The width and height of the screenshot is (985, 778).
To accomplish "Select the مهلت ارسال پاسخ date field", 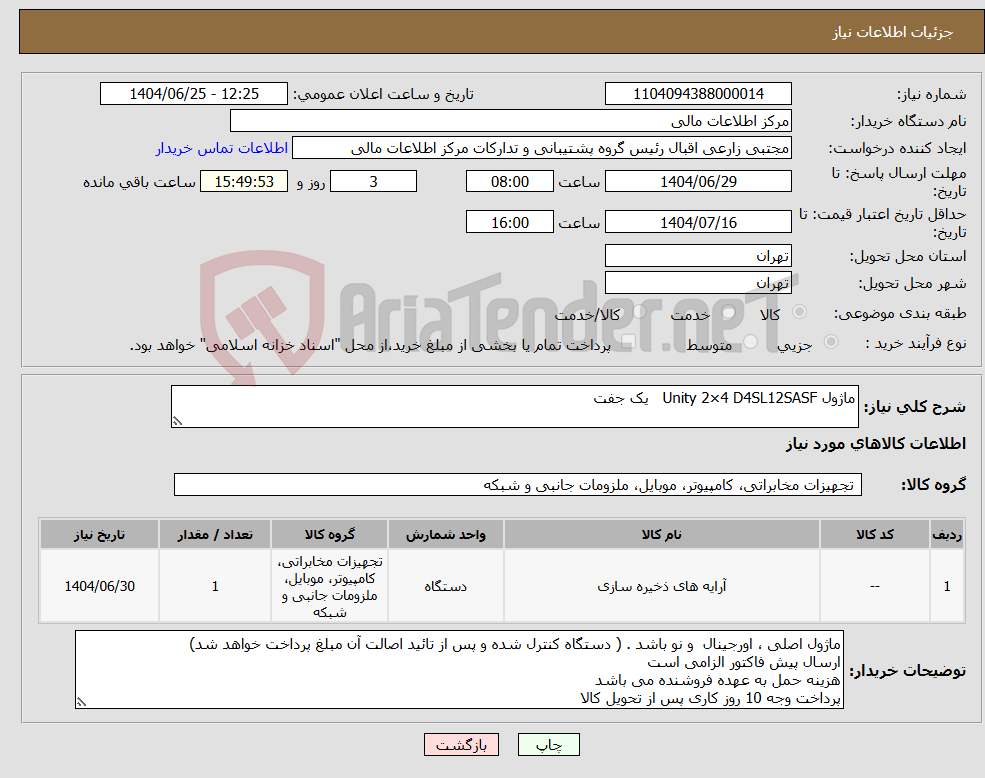I will 697,181.
